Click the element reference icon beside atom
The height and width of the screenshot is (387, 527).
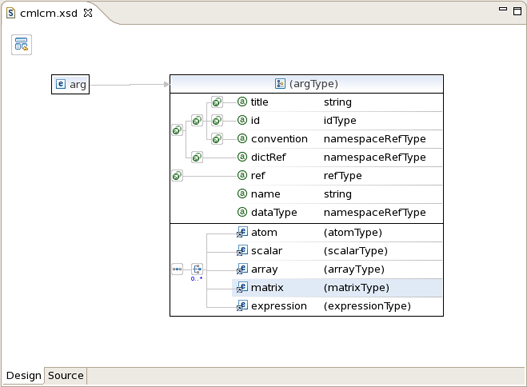coord(242,232)
